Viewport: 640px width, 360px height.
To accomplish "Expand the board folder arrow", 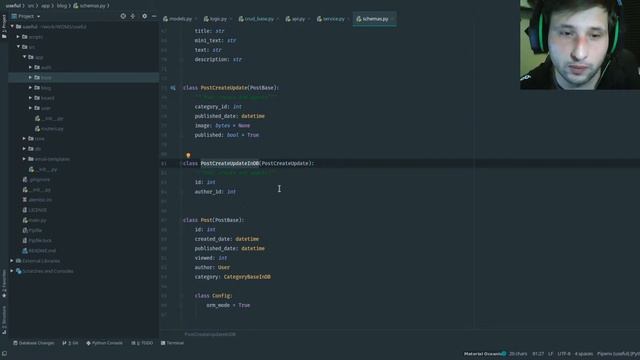I will (31, 98).
